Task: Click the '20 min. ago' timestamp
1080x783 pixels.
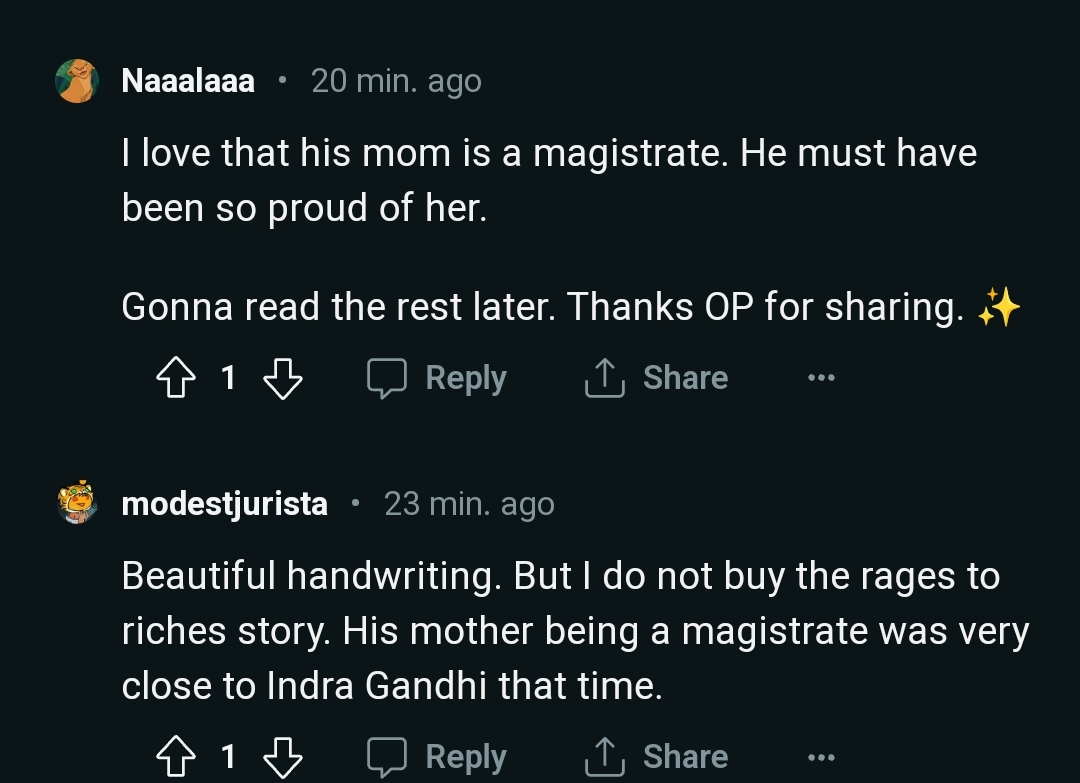Action: (x=396, y=81)
